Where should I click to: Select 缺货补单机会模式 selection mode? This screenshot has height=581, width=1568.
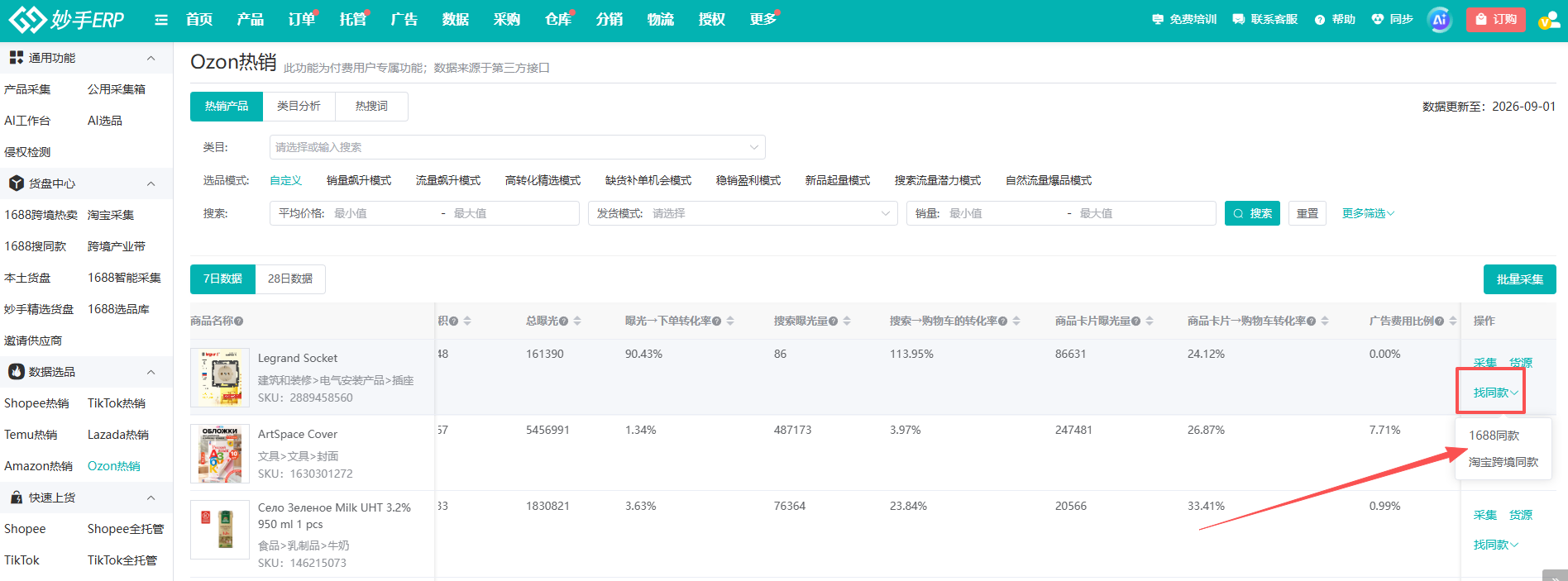648,180
